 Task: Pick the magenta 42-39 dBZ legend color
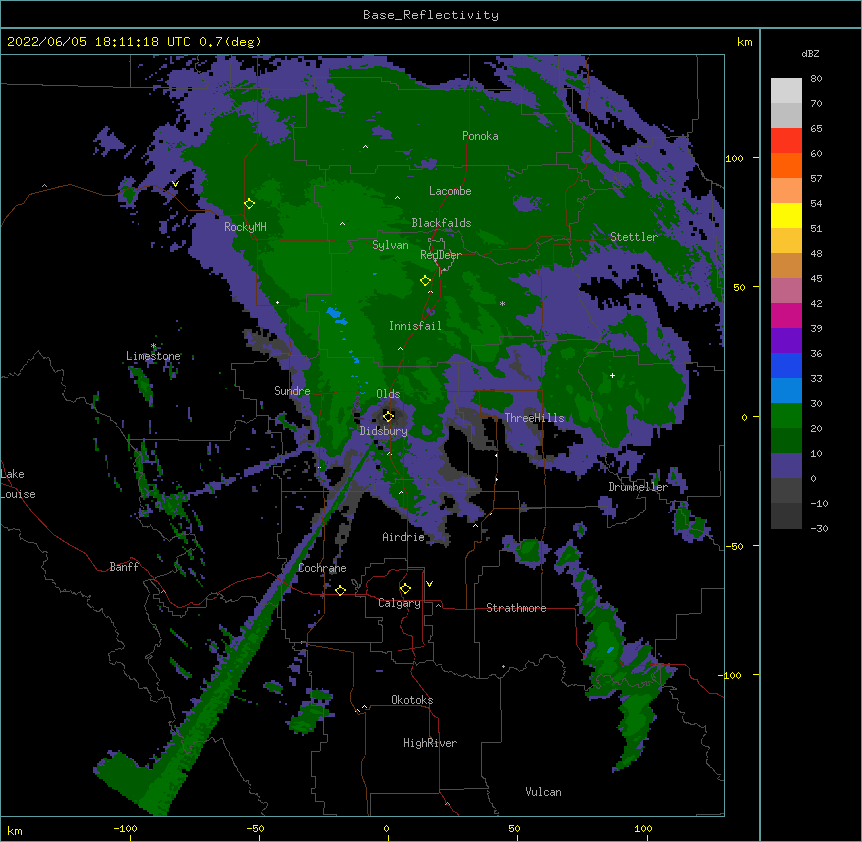pos(786,315)
